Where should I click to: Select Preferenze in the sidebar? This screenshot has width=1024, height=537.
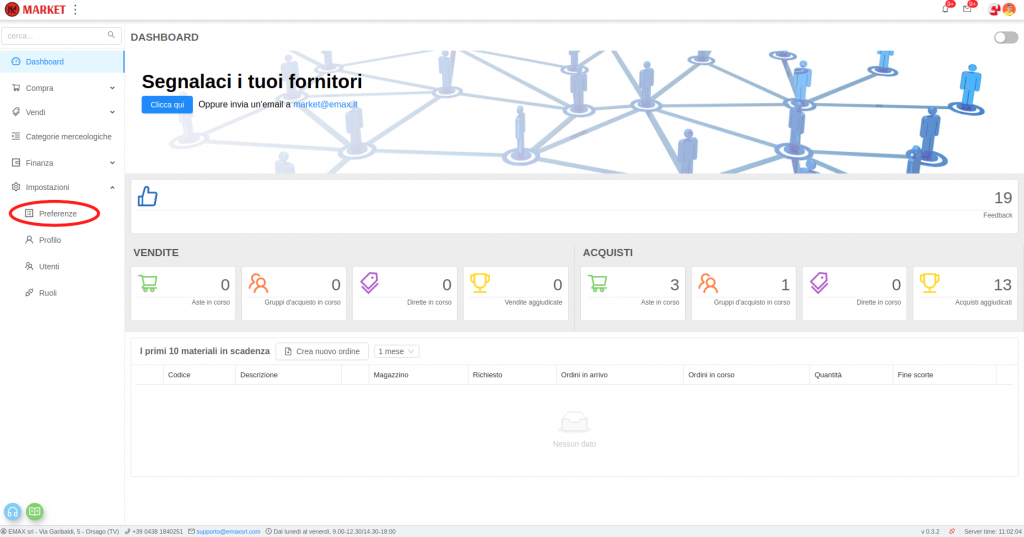click(x=57, y=213)
